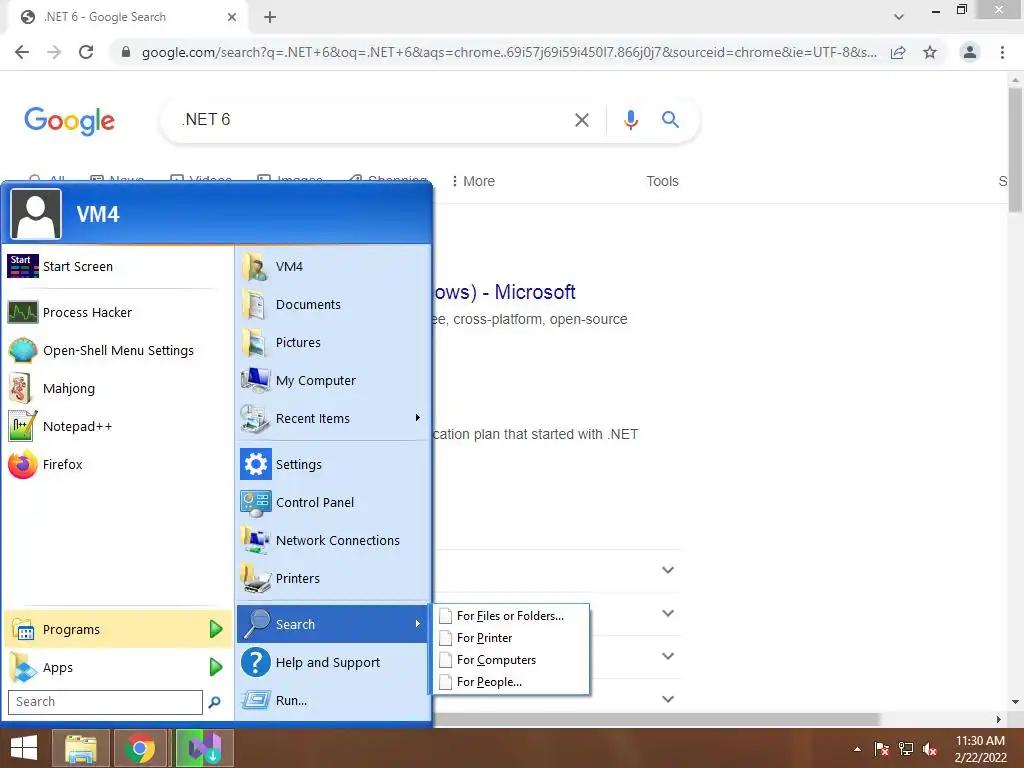Screen dimensions: 1024x768
Task: Expand the Recent Items submenu
Action: coord(332,418)
